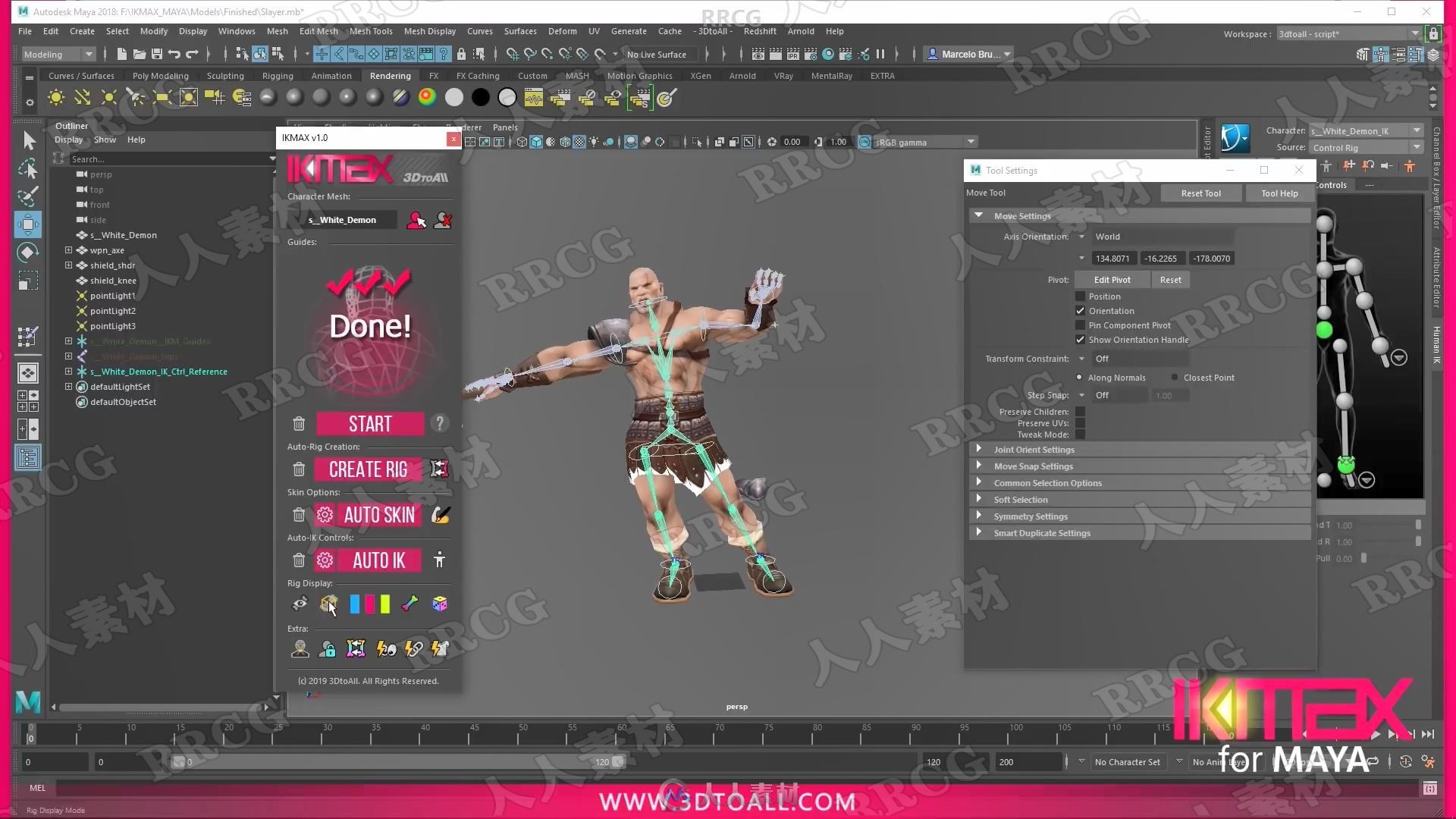
Task: Click the head mesh icon in Rig Display
Action: [x=328, y=604]
